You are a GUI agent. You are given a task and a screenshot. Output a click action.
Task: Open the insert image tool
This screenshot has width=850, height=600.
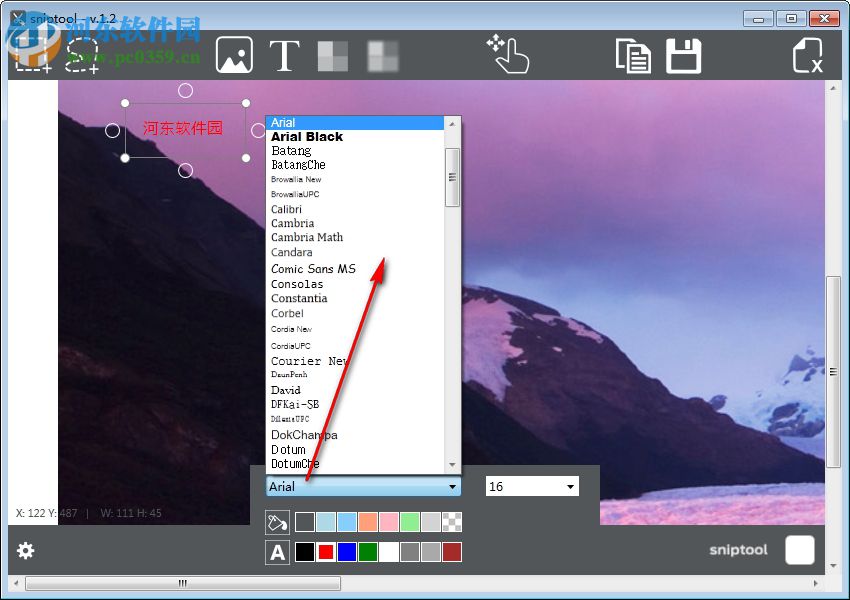coord(234,55)
